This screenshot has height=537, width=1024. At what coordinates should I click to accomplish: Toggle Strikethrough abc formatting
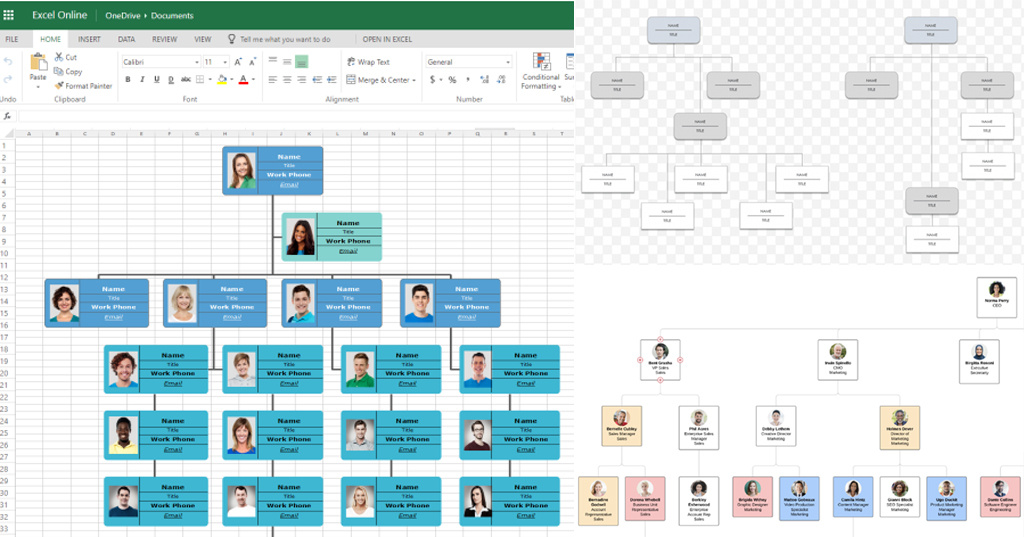186,80
